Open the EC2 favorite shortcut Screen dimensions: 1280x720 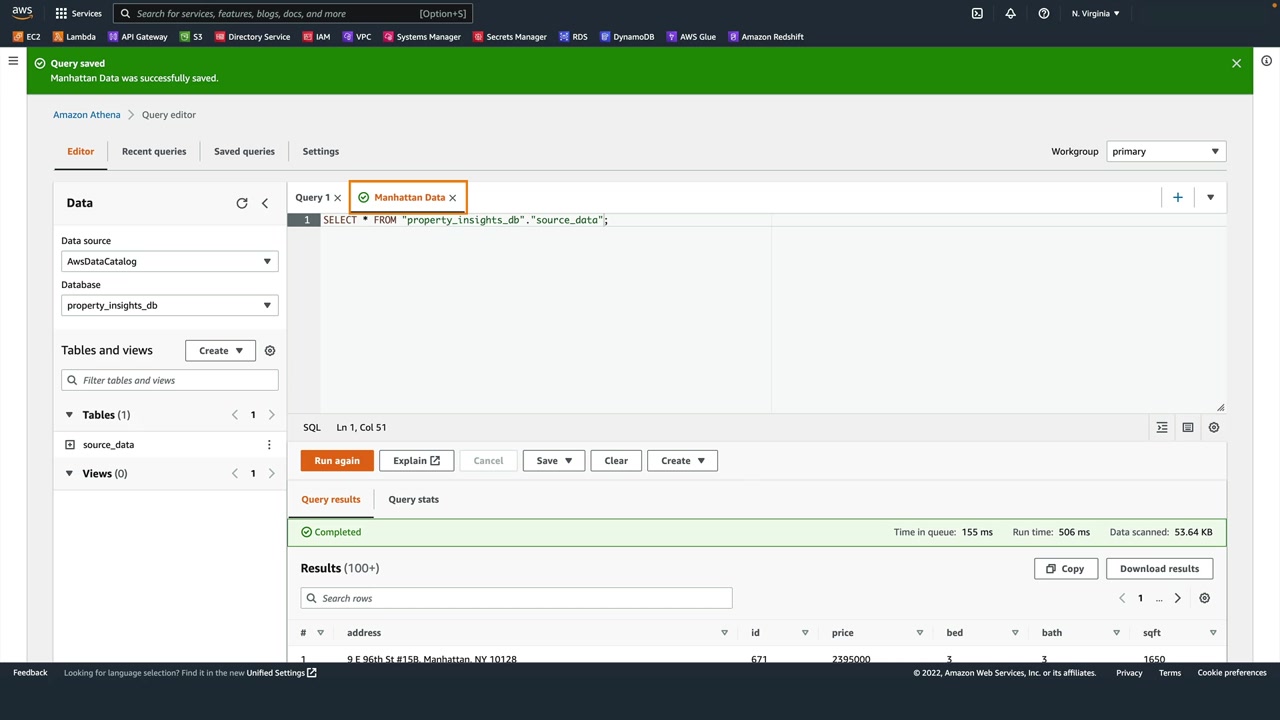point(27,37)
